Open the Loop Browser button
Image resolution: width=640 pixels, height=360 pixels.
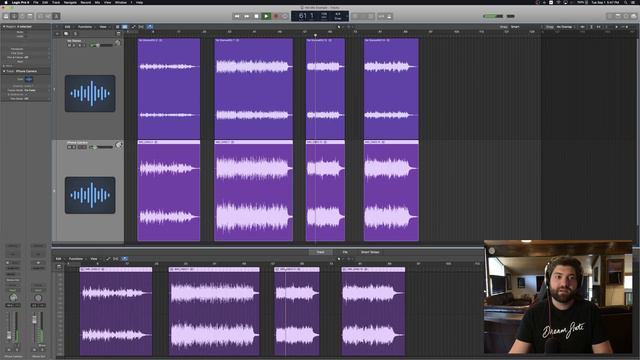pos(626,16)
